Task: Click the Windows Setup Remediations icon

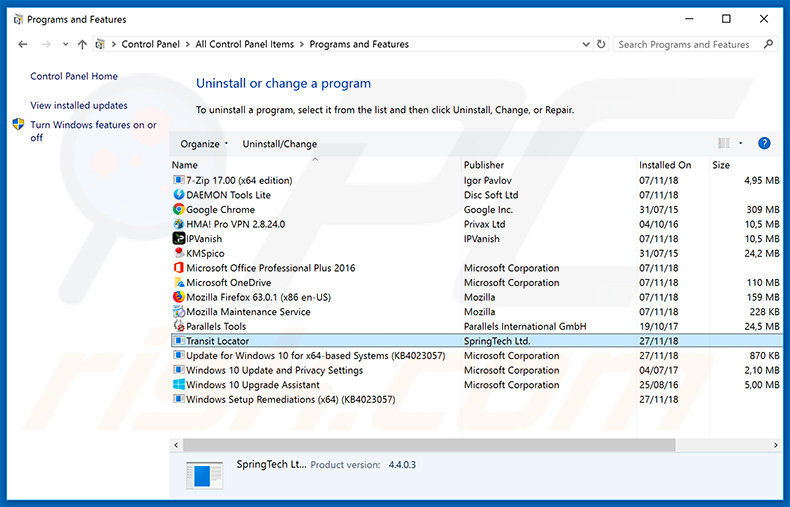Action: coord(178,399)
